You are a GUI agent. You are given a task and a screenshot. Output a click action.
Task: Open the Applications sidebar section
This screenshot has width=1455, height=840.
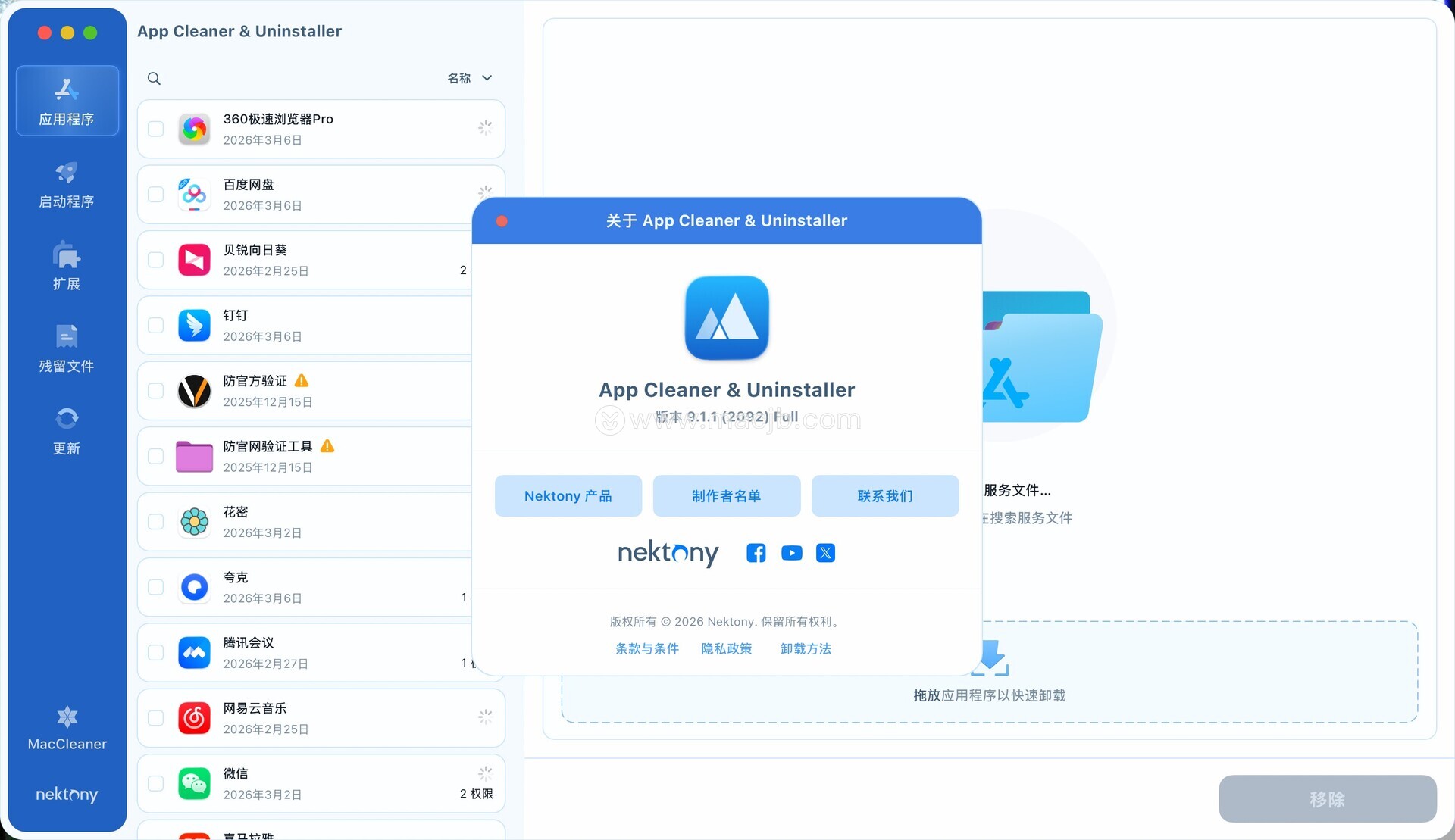[67, 101]
